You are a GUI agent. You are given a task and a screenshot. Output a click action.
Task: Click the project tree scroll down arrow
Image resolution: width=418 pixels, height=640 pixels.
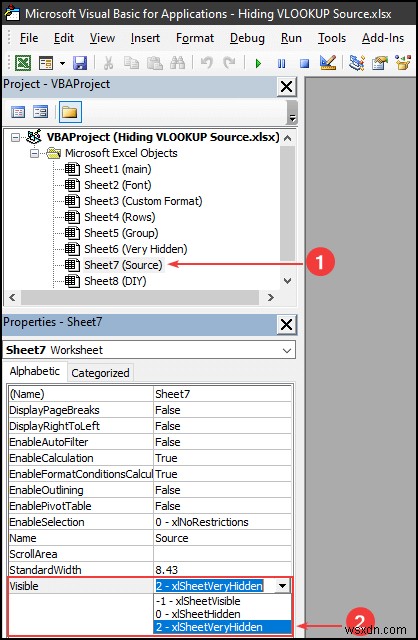click(x=287, y=281)
